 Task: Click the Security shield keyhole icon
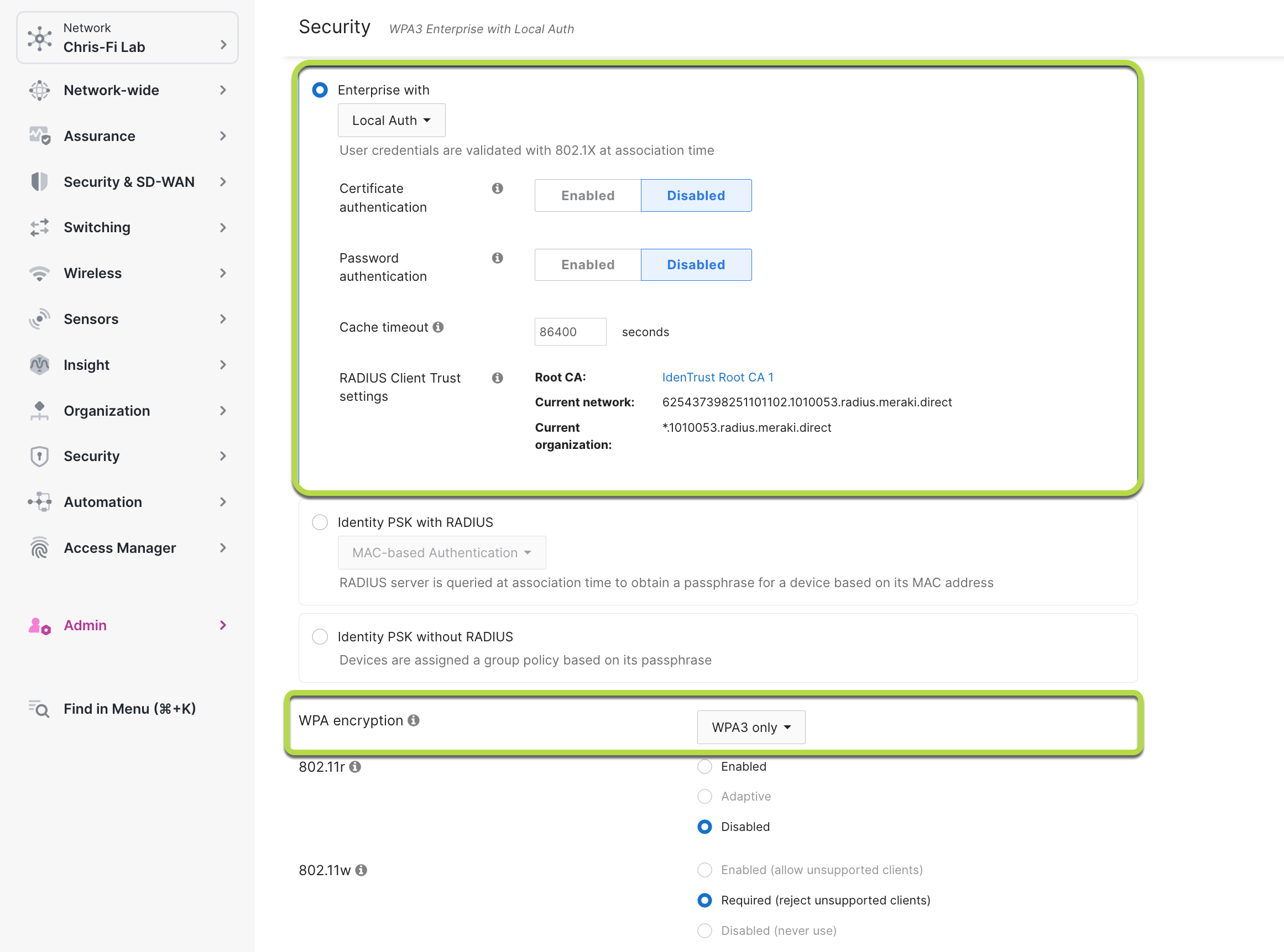(39, 457)
